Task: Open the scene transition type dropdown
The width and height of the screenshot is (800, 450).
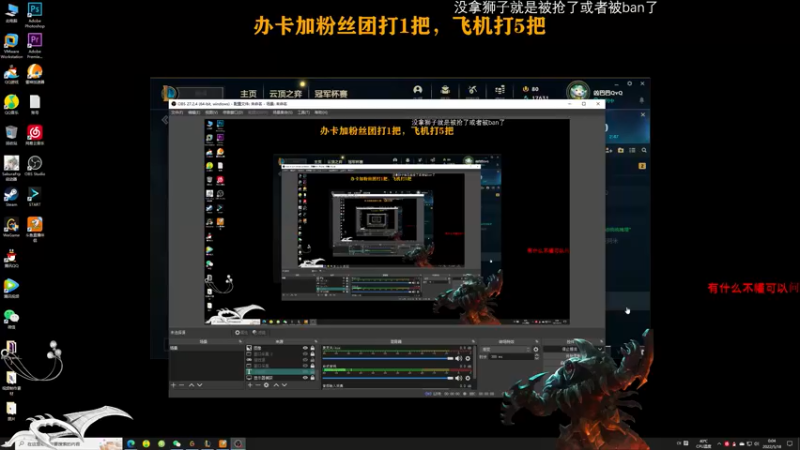Action: pos(506,349)
